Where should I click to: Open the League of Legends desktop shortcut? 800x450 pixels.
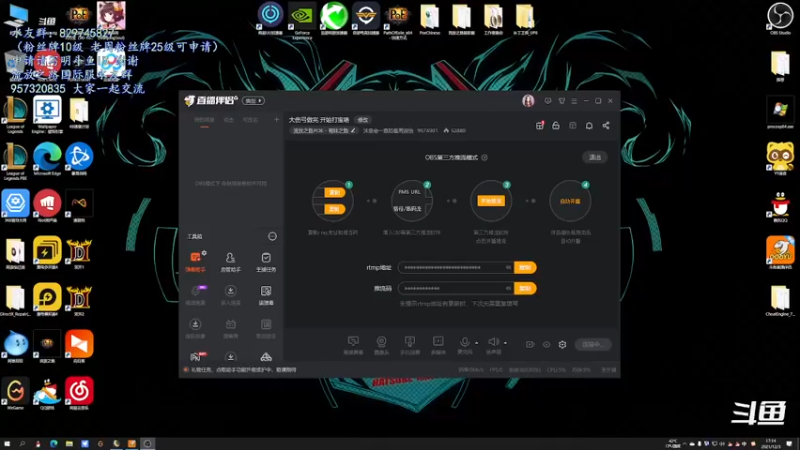coord(15,114)
